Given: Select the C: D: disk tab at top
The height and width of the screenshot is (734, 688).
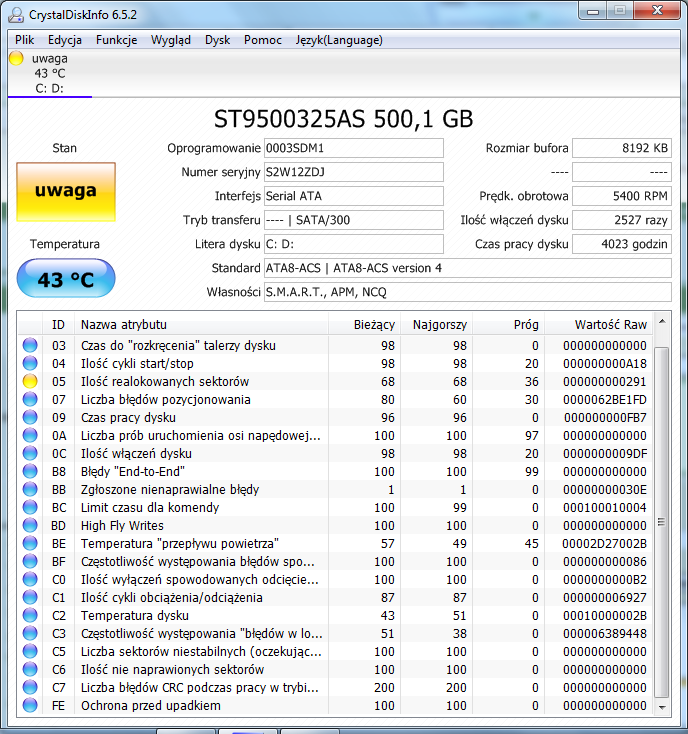Looking at the screenshot, I should pyautogui.click(x=50, y=73).
